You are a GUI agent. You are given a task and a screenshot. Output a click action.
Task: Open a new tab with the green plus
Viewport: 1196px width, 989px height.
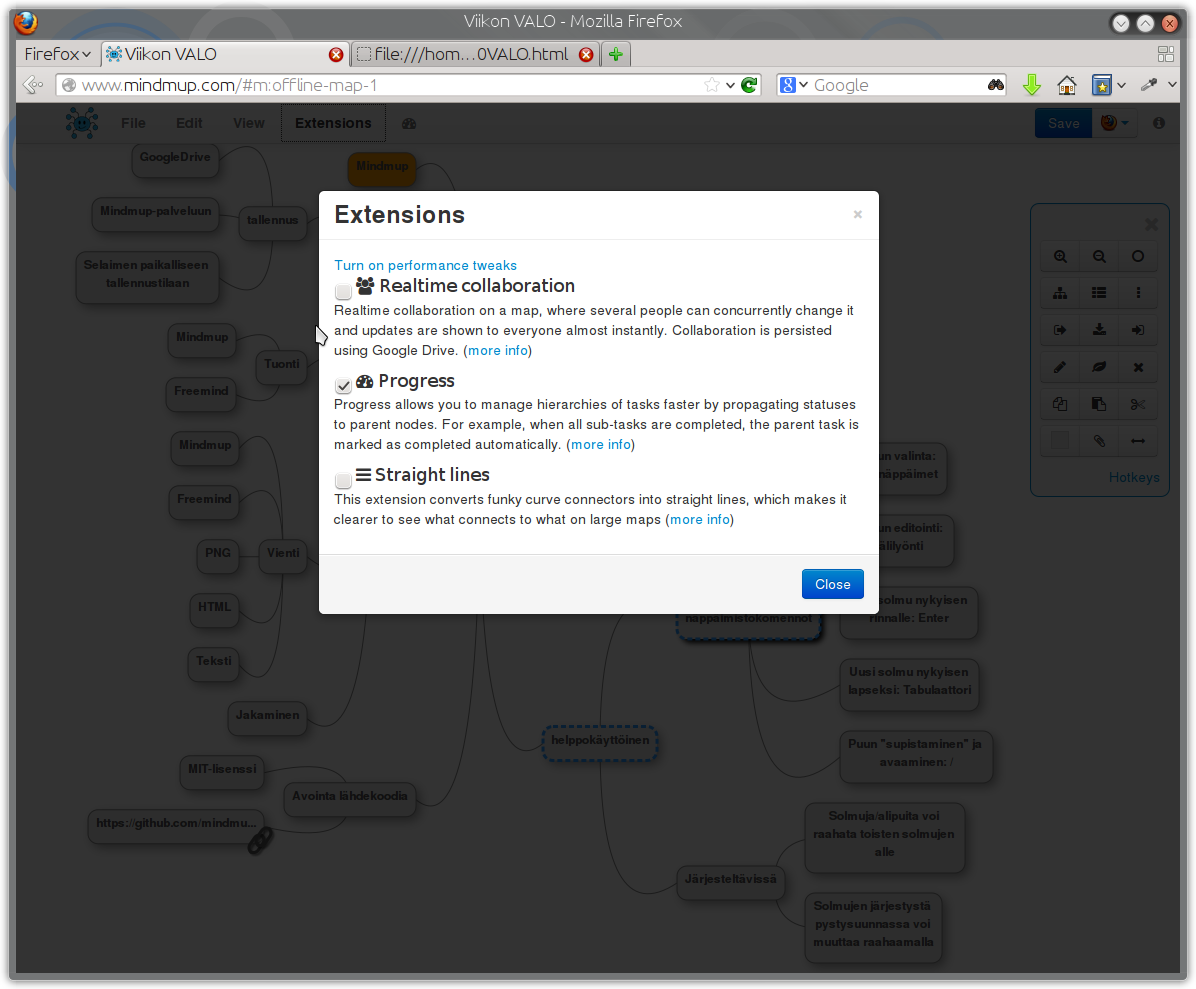[616, 54]
